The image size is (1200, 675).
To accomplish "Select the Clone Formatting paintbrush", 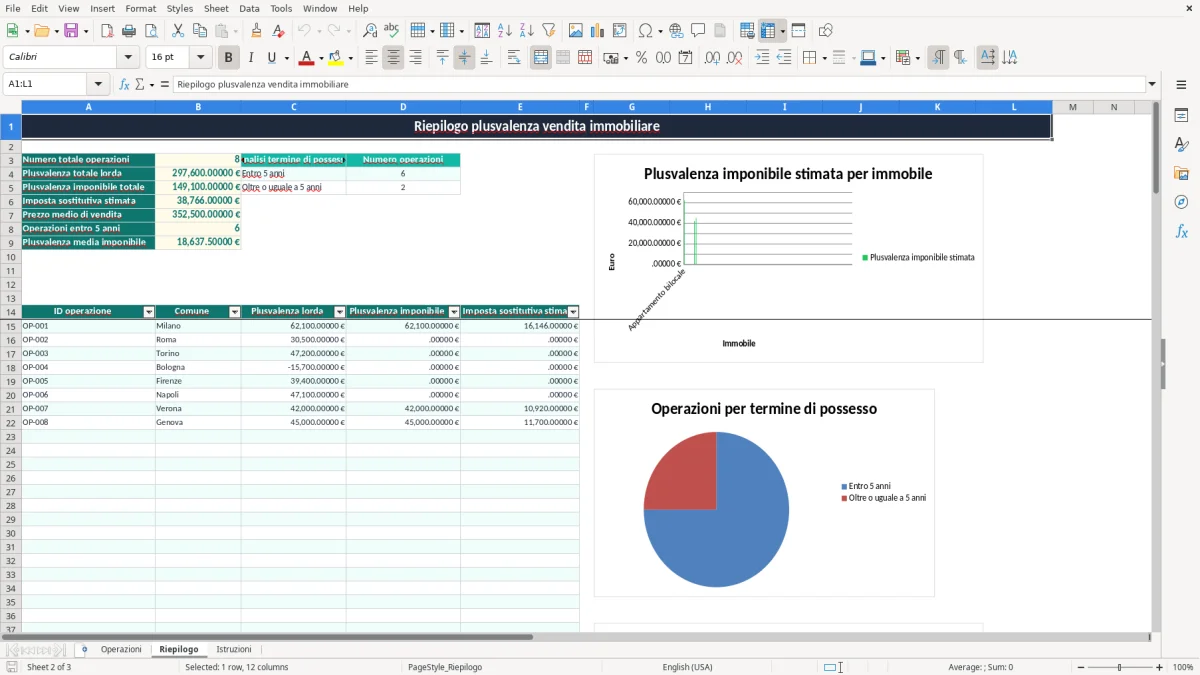I will coord(257,31).
